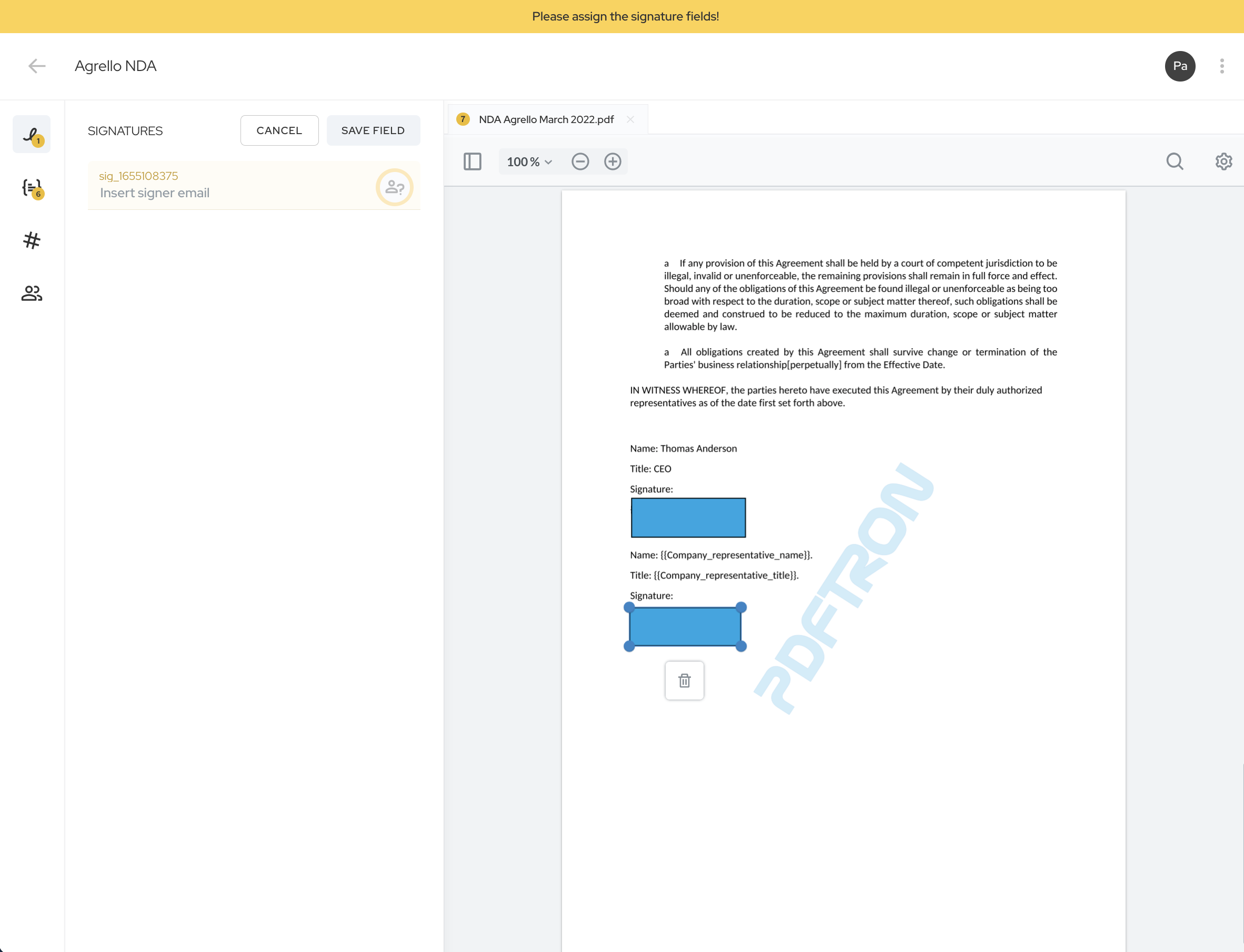Select the Thomas Anderson signature box
The image size is (1244, 952).
tap(688, 518)
